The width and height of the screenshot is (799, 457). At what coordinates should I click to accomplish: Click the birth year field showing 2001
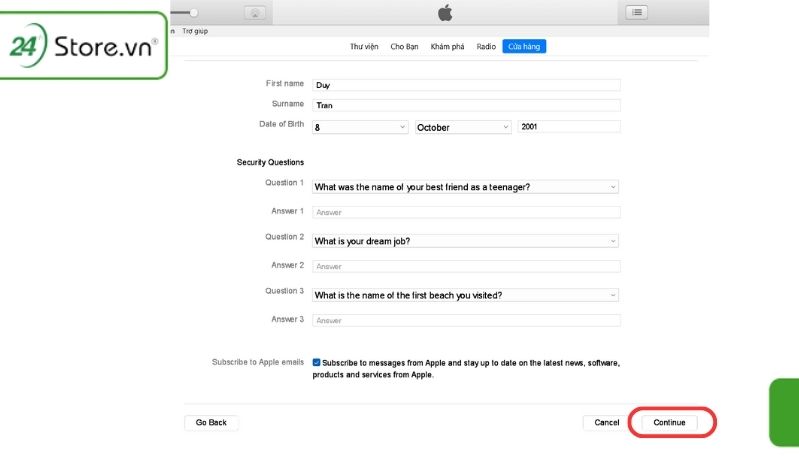(569, 126)
